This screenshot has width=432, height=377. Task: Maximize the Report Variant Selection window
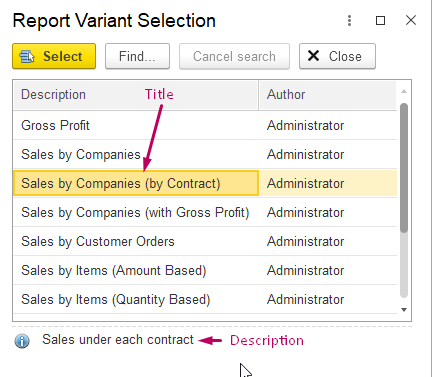point(380,20)
